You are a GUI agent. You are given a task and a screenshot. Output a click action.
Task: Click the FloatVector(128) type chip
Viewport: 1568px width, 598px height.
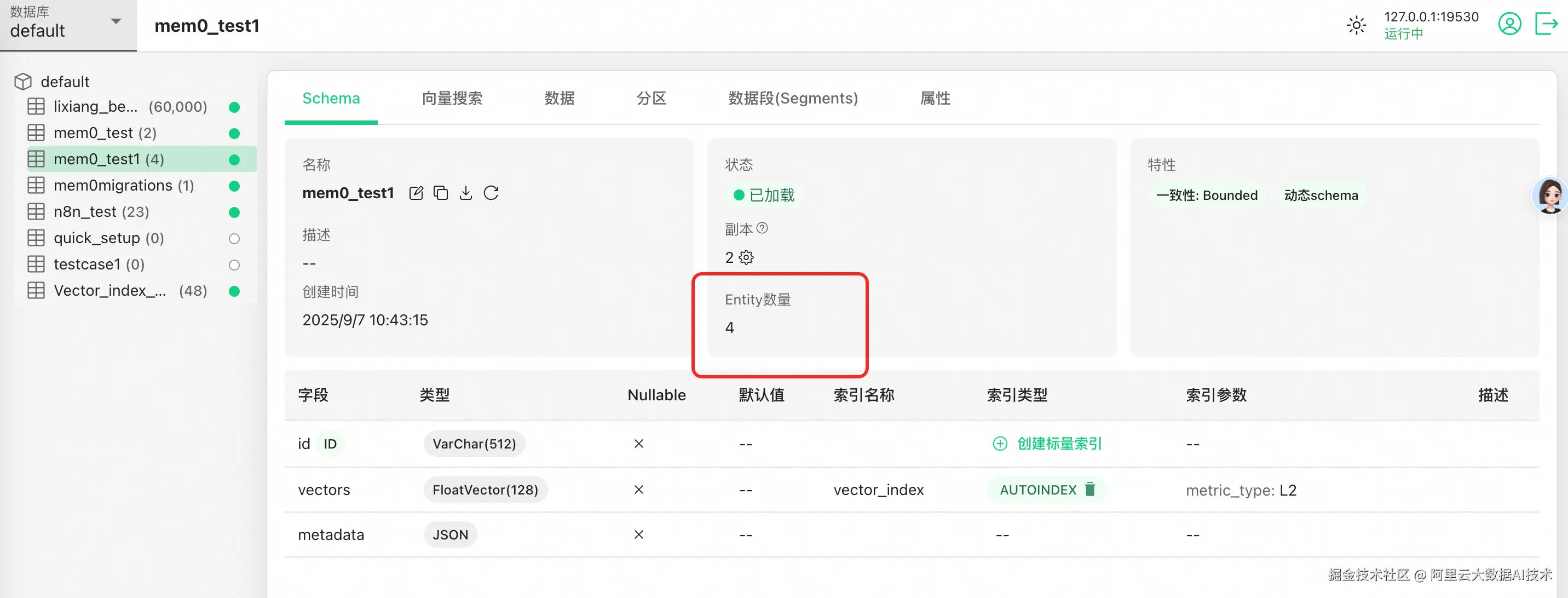pos(485,490)
